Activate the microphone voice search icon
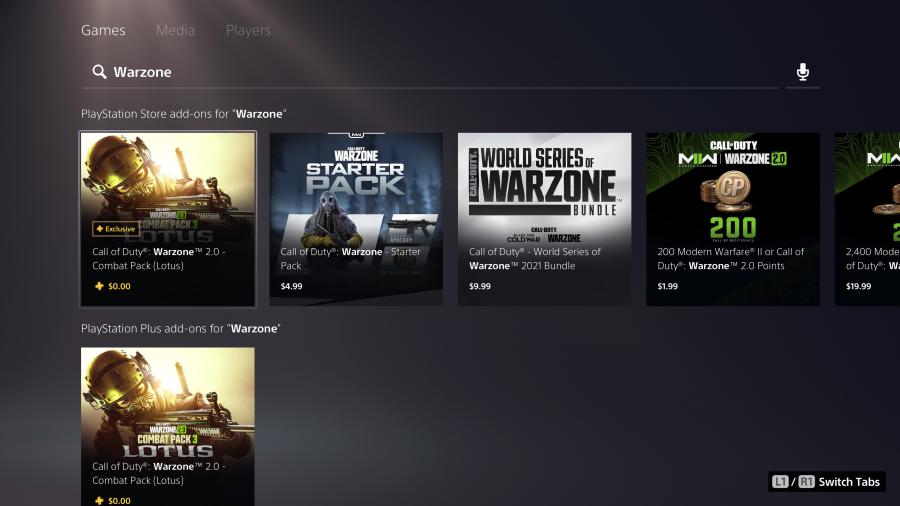 (x=802, y=72)
